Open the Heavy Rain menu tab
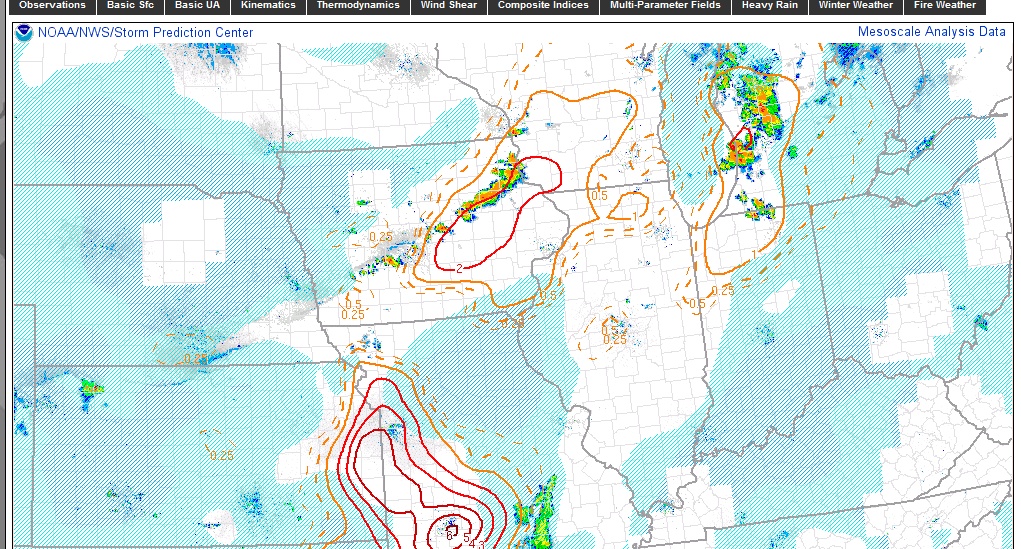Screen dimensions: 1021x549 [x=770, y=6]
